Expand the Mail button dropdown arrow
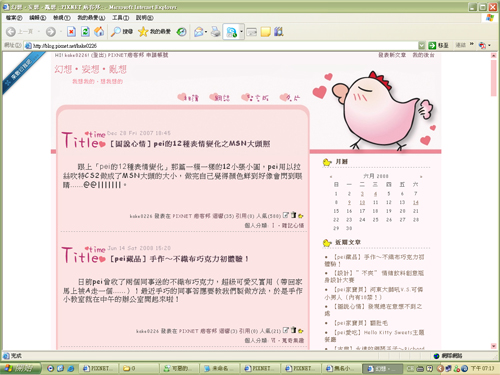Image resolution: width=500 pixels, height=375 pixels. 206,32
